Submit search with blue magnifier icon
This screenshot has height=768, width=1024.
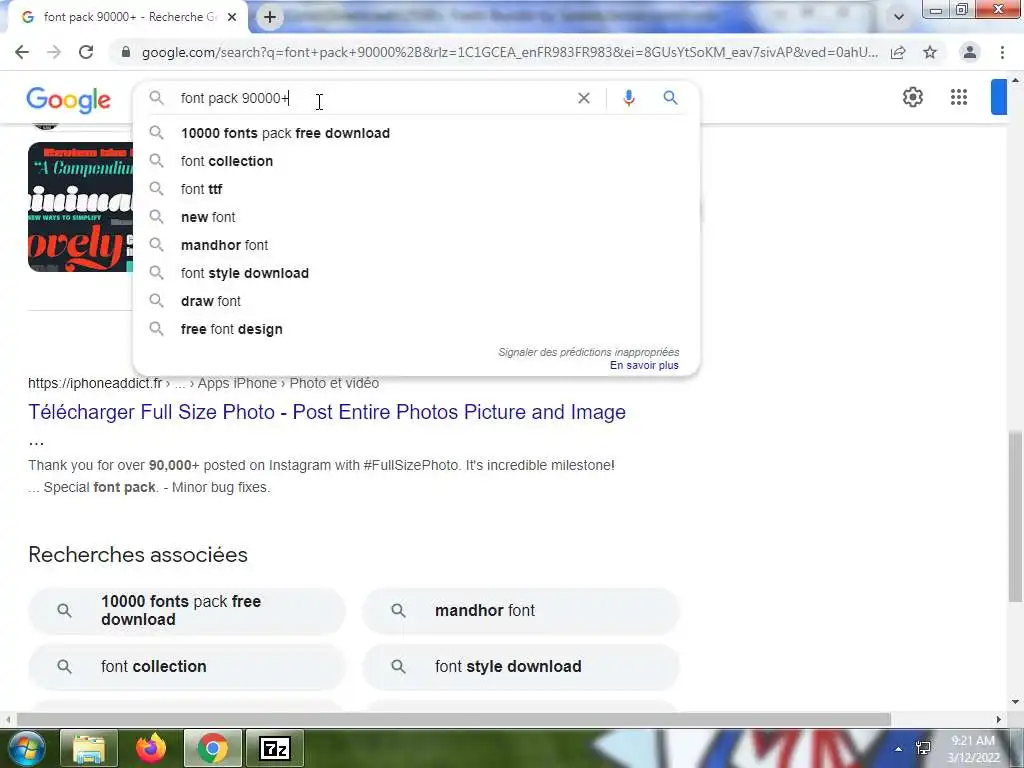tap(670, 98)
